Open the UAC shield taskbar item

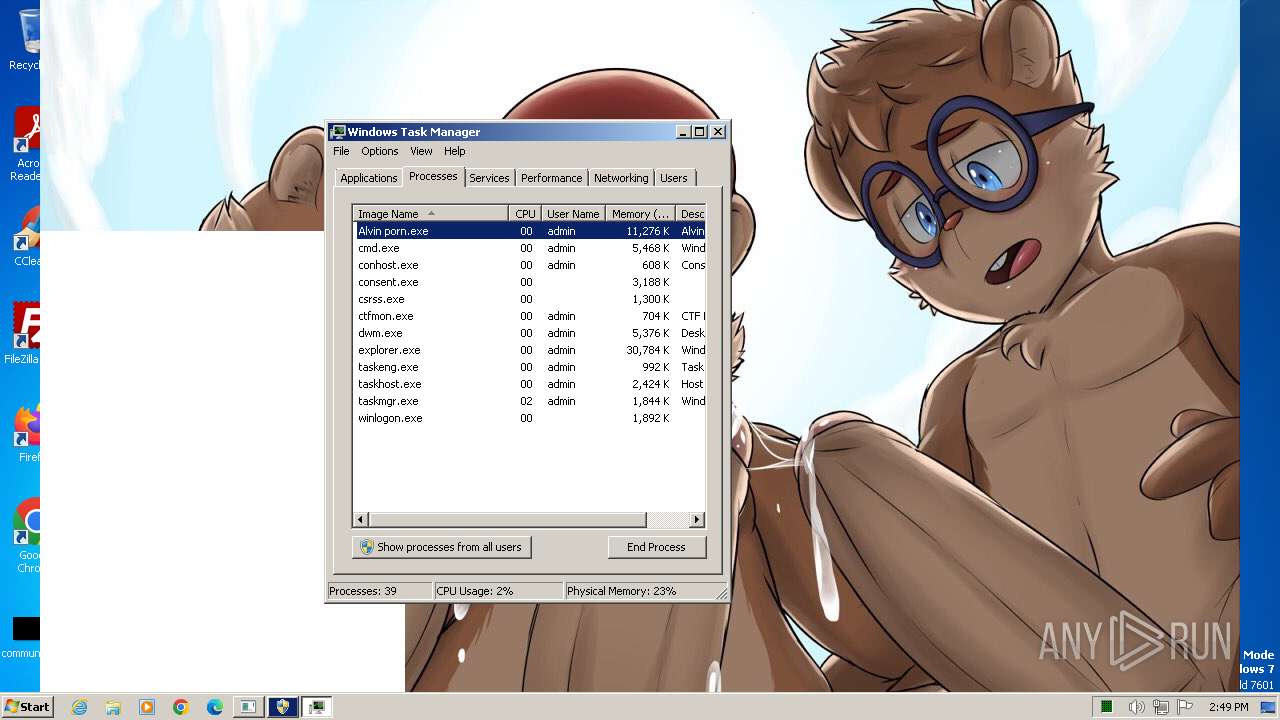pos(283,707)
